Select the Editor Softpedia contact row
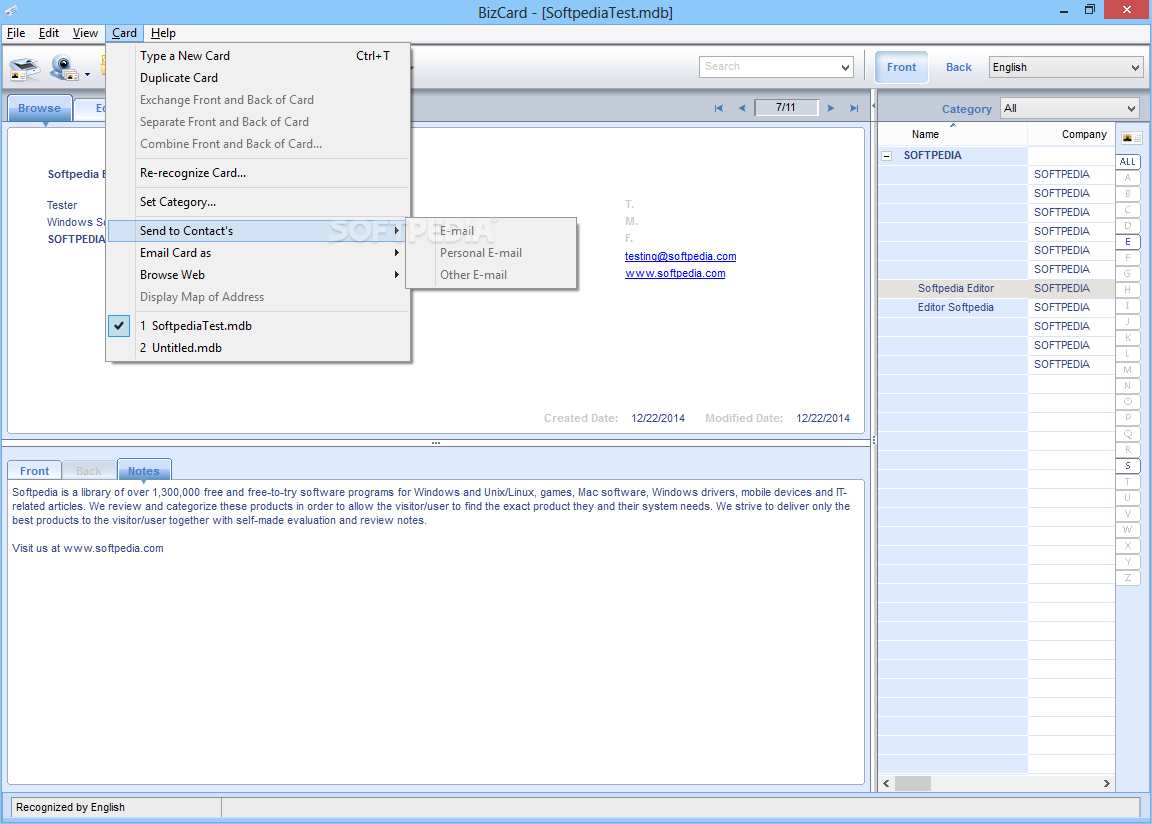The image size is (1152, 824). tap(996, 308)
